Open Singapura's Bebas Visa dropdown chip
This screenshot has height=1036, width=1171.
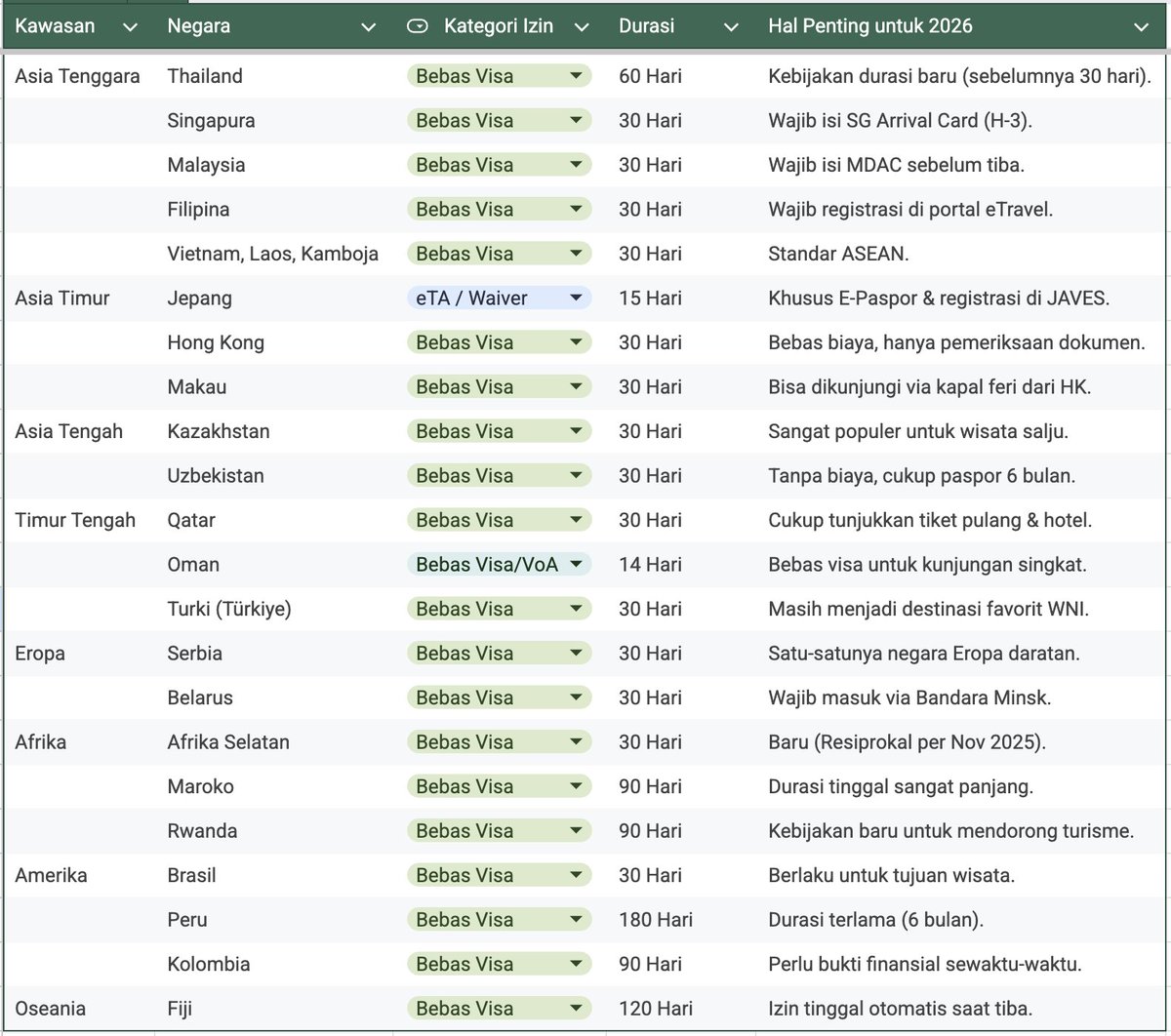pyautogui.click(x=499, y=121)
